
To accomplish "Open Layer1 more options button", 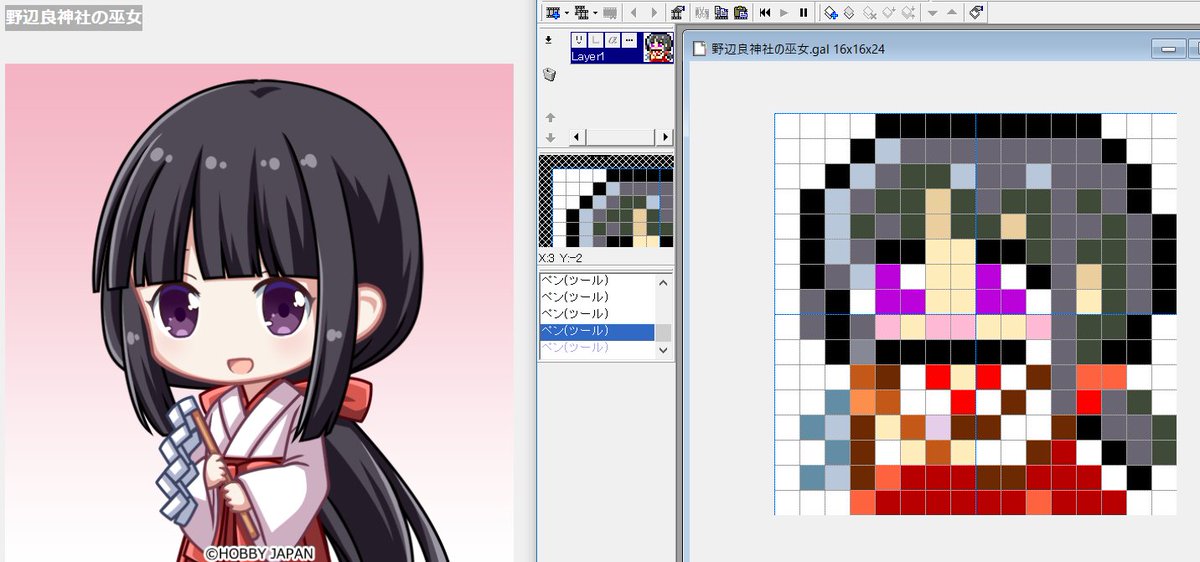I will click(629, 40).
